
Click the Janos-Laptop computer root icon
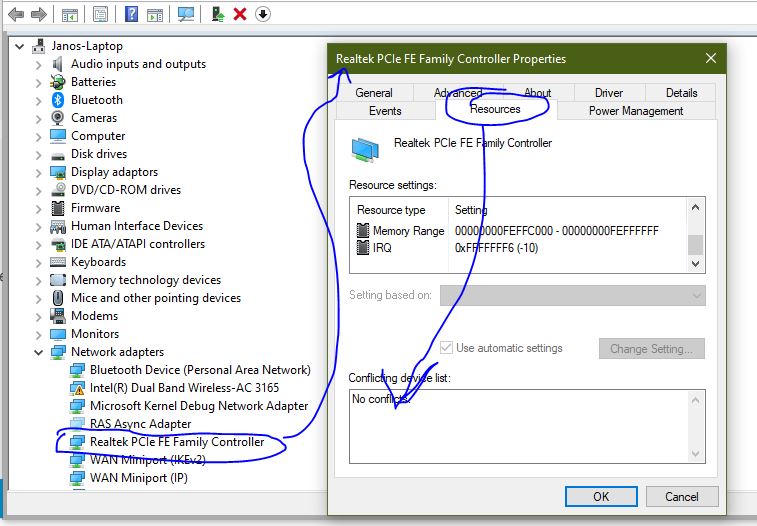point(39,46)
